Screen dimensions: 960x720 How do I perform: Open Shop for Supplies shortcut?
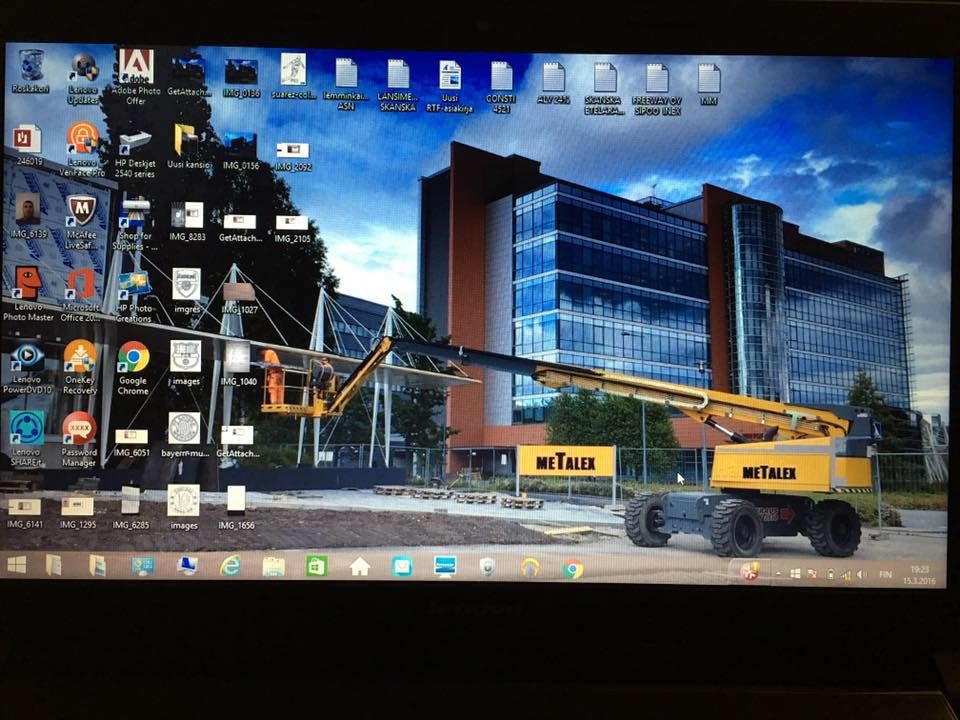click(135, 223)
